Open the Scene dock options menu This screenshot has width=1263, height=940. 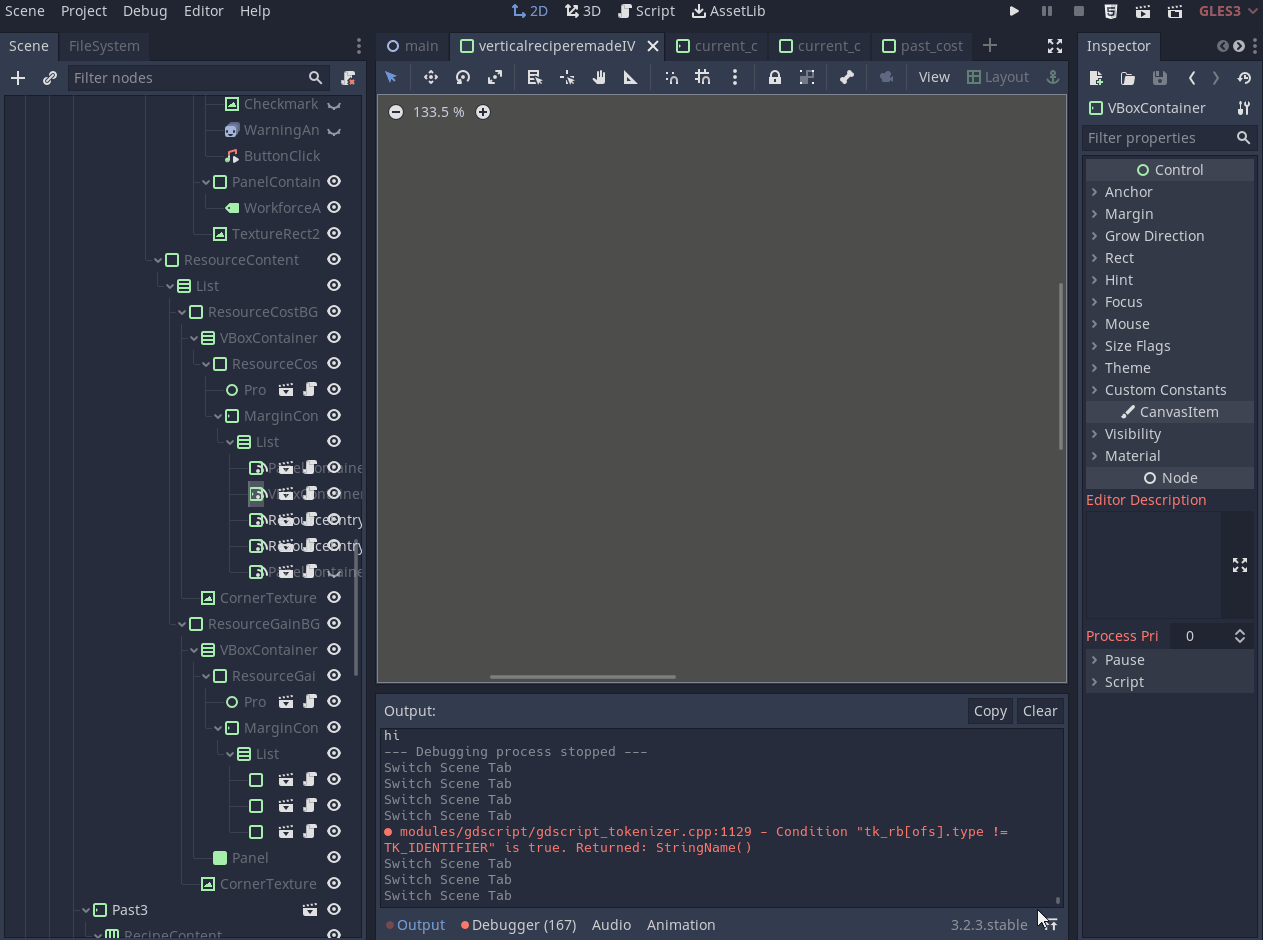point(359,46)
